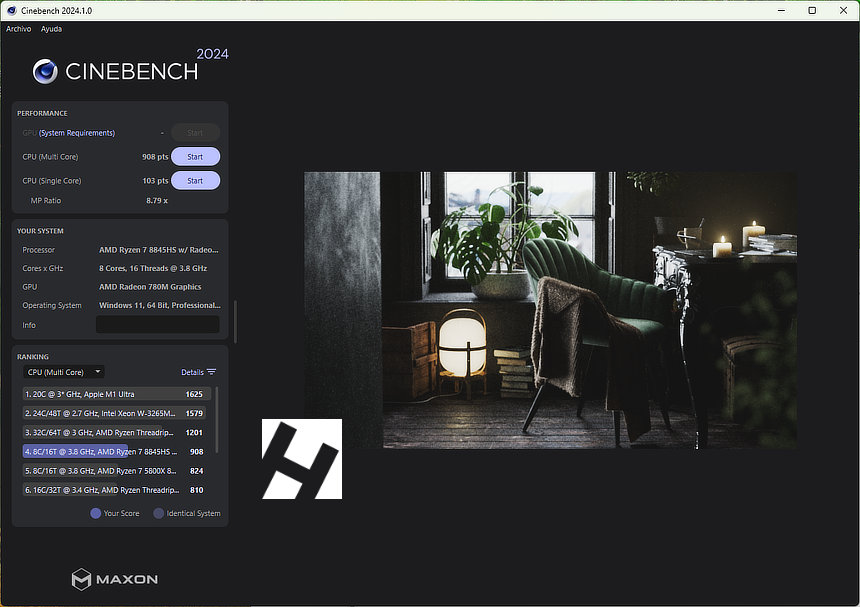Screen dimensions: 860x607
Task: Click the app icon in title bar
Action: tap(10, 10)
